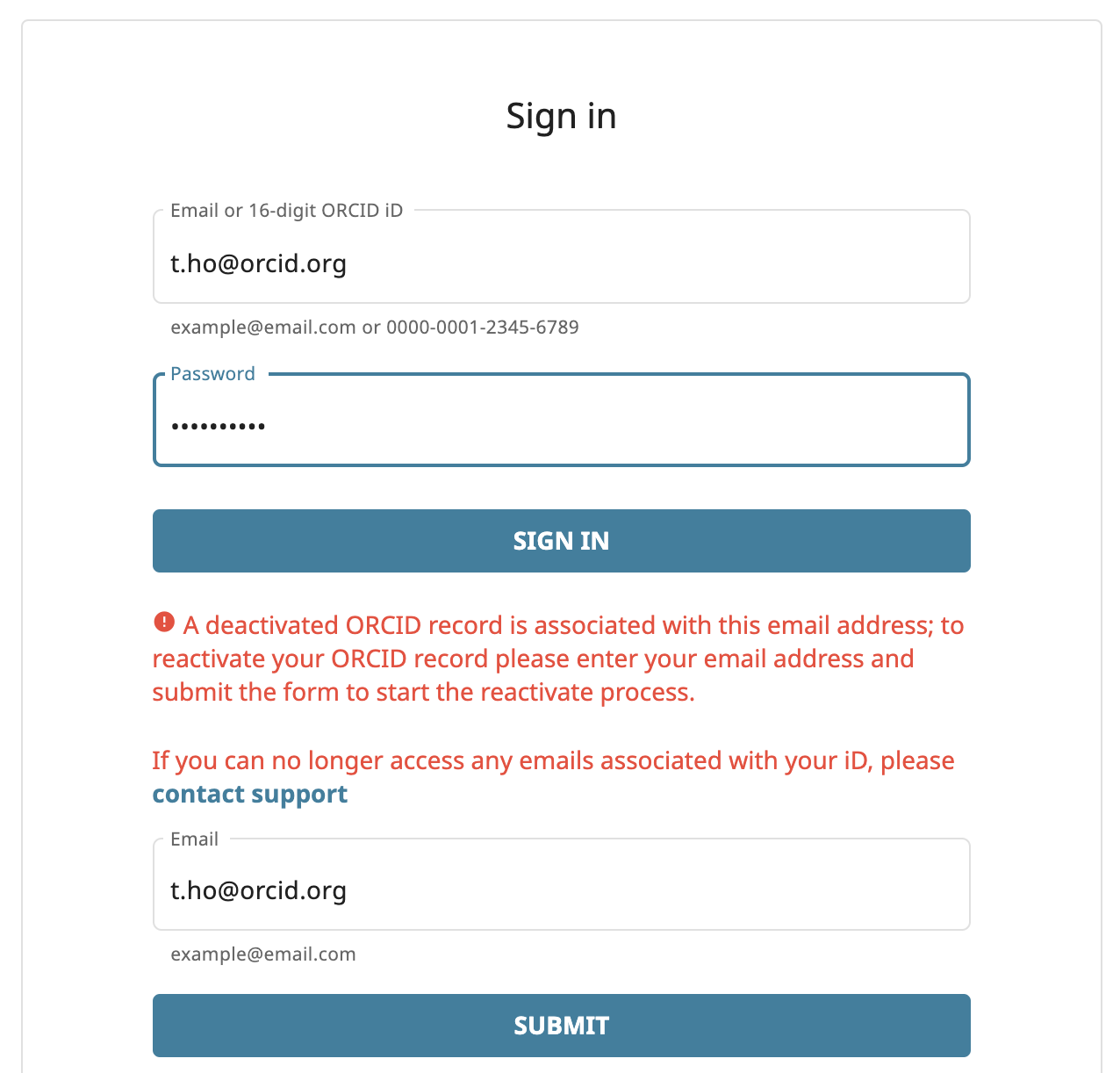The width and height of the screenshot is (1120, 1073).
Task: Click the deactivated ORCID record error message
Action: [x=559, y=659]
